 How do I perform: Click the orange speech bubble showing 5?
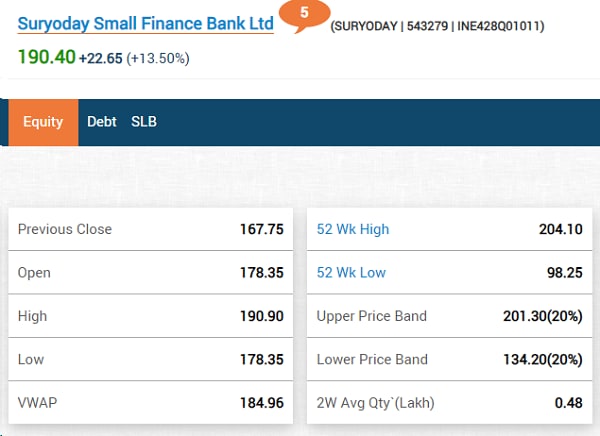(303, 16)
